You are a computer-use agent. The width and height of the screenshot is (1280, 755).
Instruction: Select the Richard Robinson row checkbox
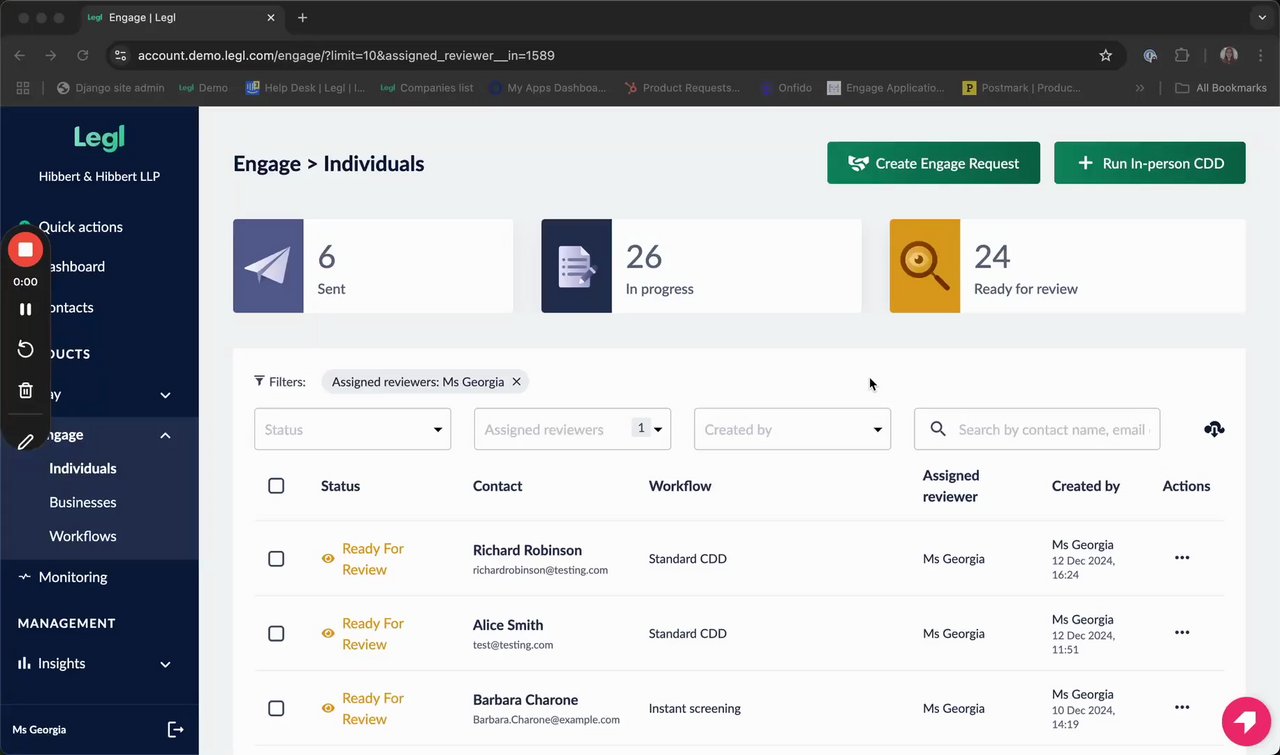(276, 559)
